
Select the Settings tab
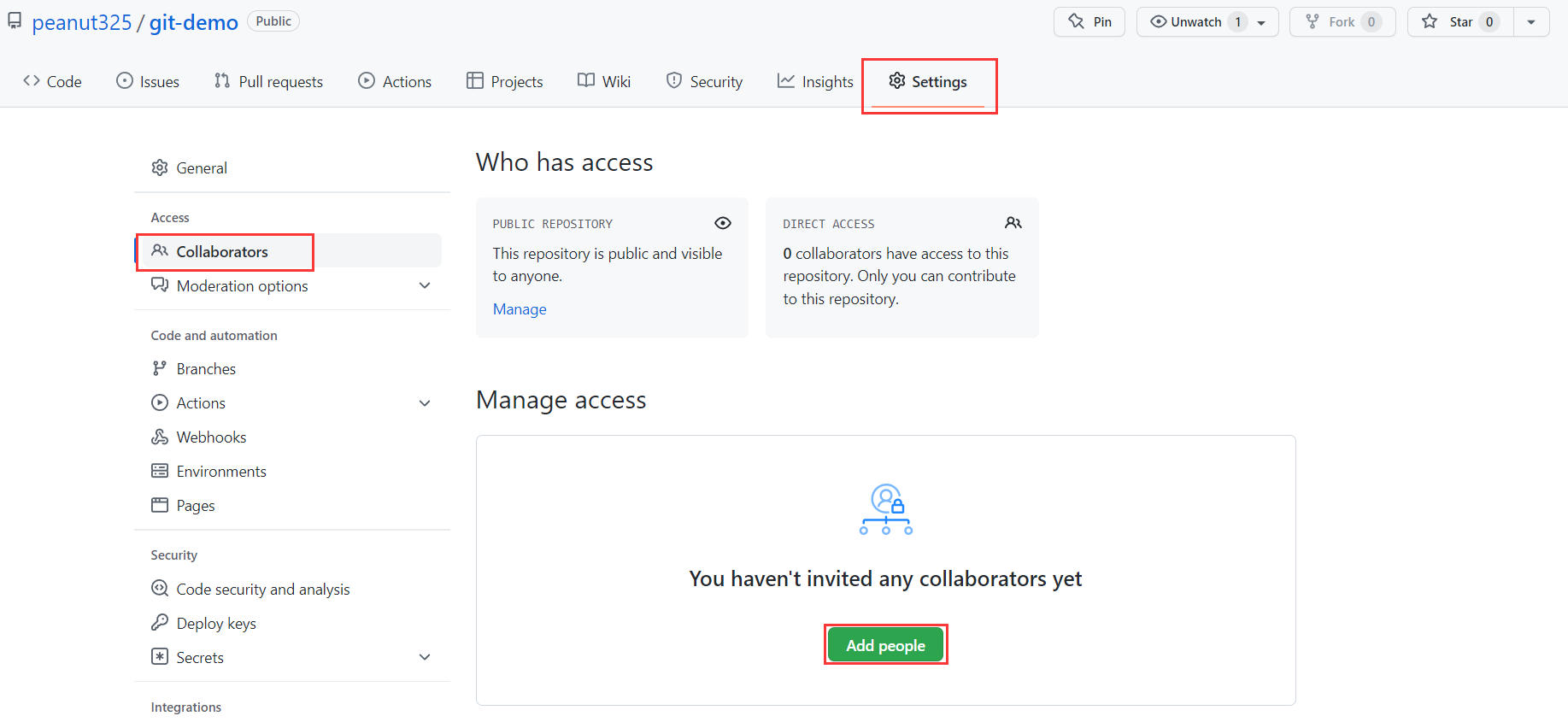pyautogui.click(x=928, y=81)
